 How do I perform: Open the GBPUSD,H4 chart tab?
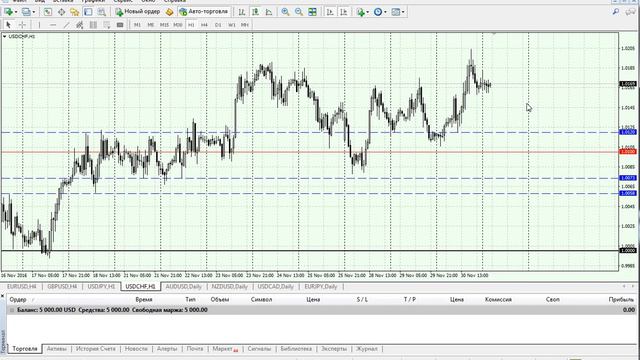pos(62,287)
